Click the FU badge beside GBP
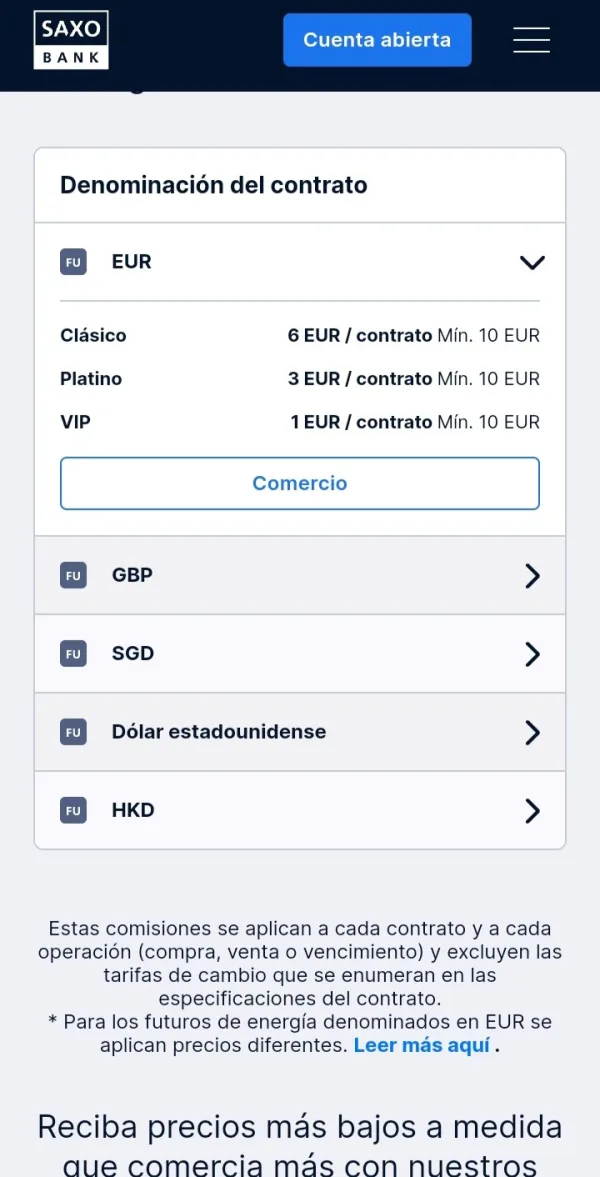This screenshot has width=600, height=1177. (73, 575)
